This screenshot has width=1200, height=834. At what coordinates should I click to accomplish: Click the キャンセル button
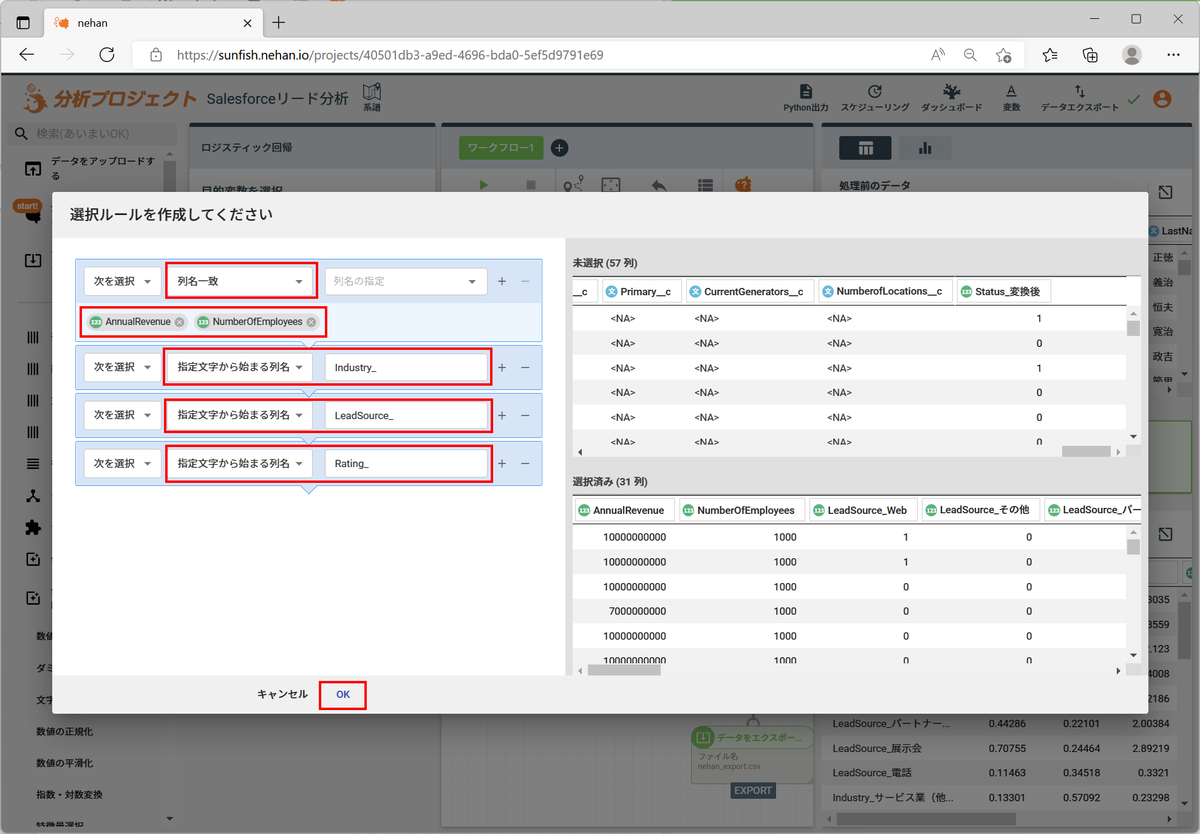click(282, 694)
